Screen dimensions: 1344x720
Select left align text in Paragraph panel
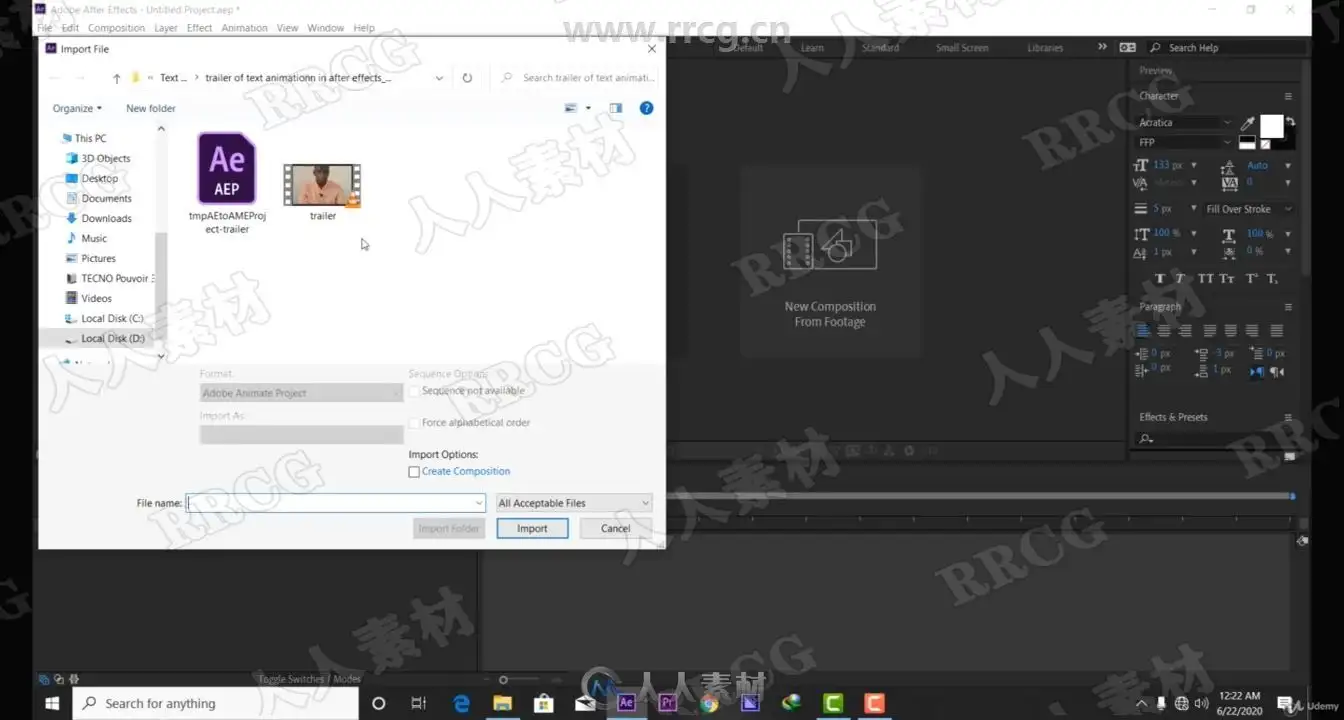tap(1144, 330)
